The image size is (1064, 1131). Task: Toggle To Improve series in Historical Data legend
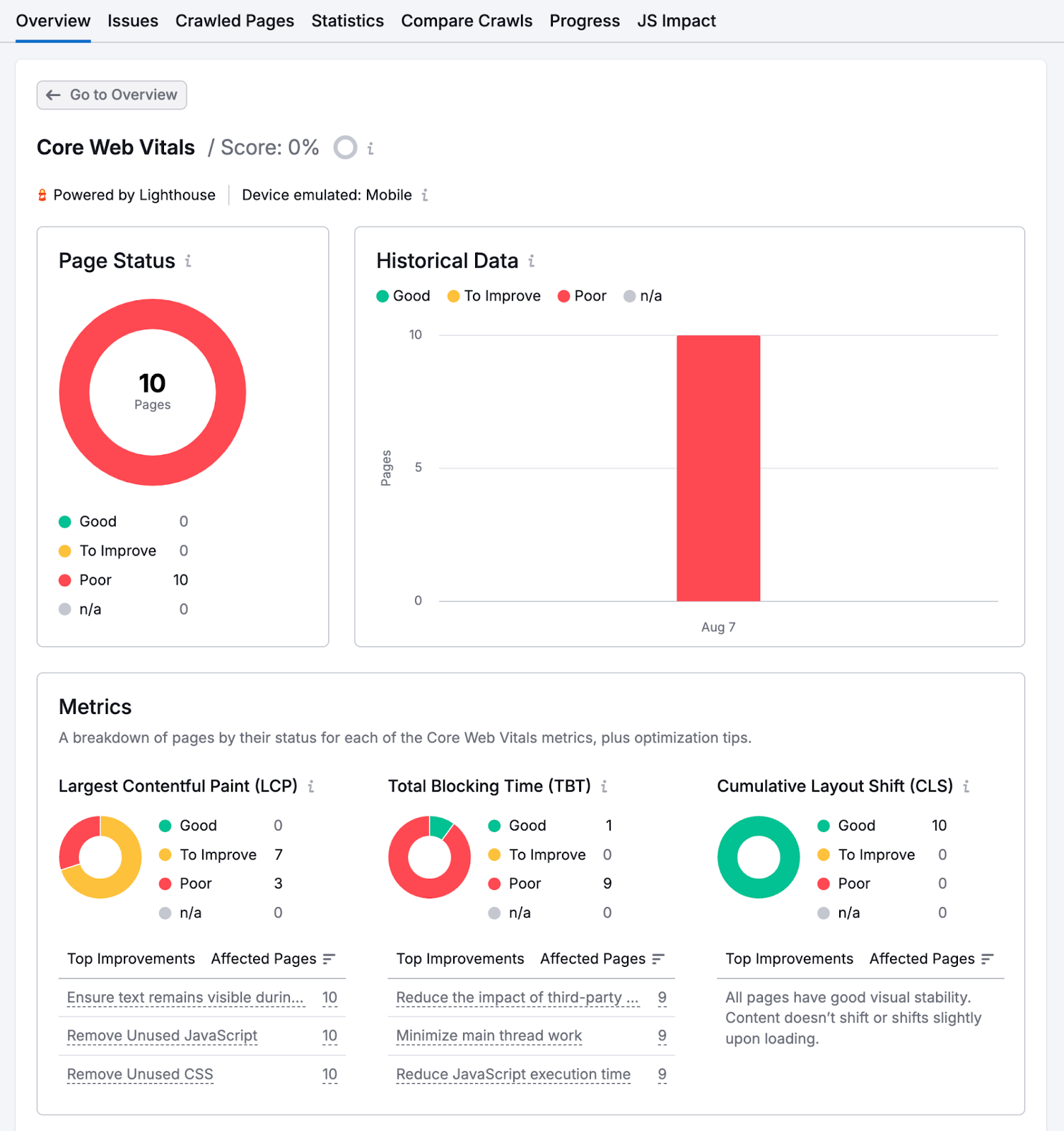click(494, 296)
